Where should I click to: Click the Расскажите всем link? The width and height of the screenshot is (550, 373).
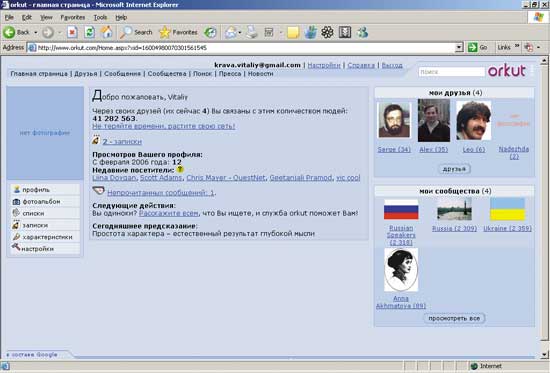pyautogui.click(x=168, y=213)
